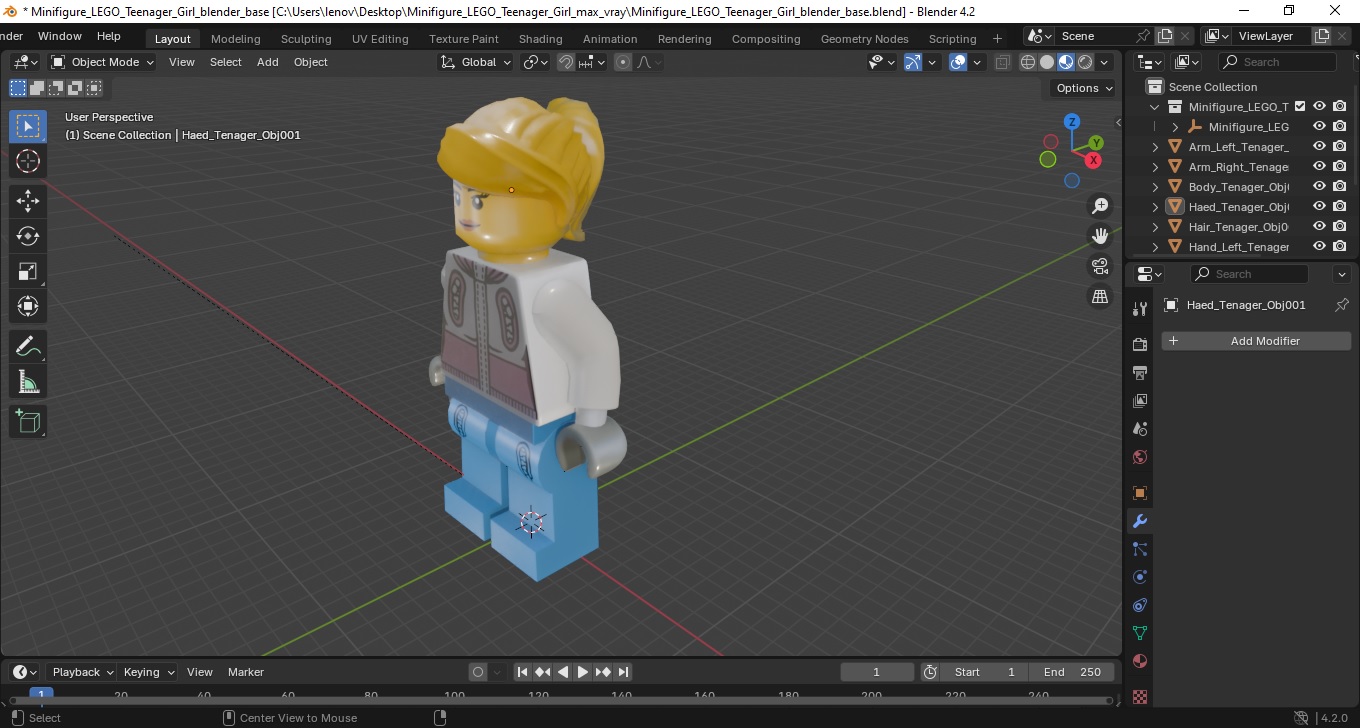
Task: Select Material Preview shading mode
Action: pos(1066,62)
